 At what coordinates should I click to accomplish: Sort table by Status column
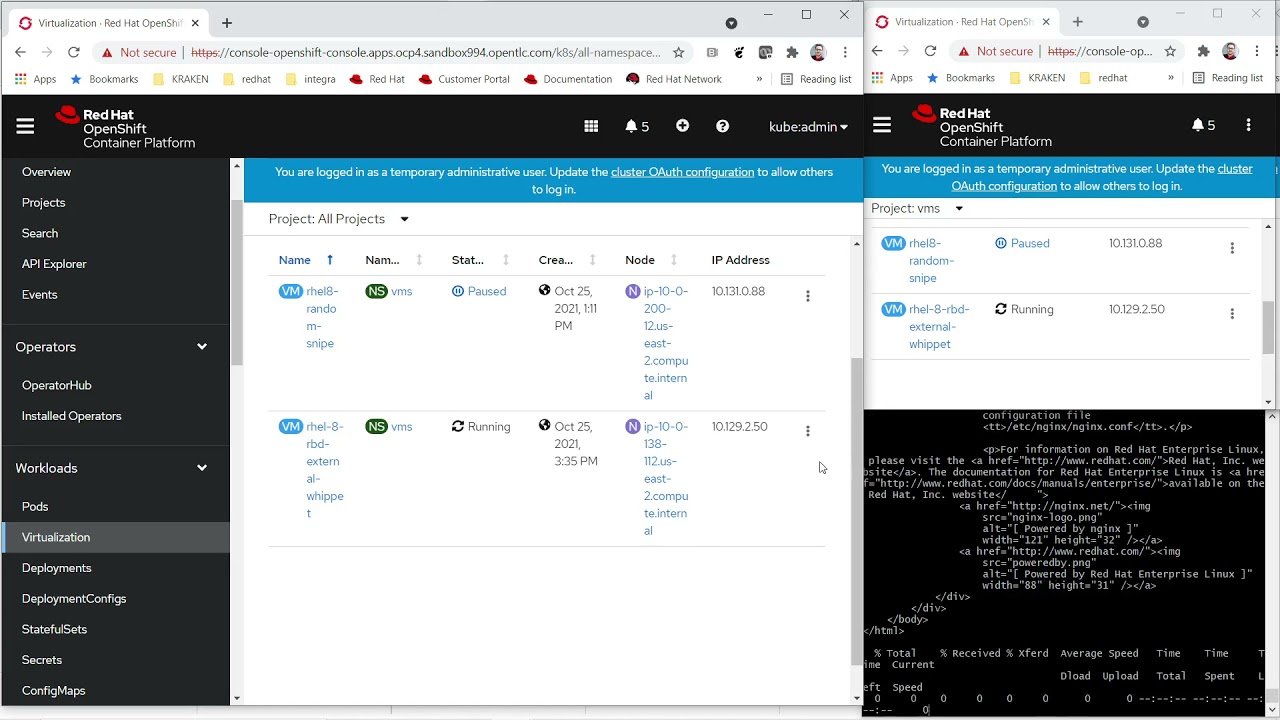pyautogui.click(x=480, y=260)
